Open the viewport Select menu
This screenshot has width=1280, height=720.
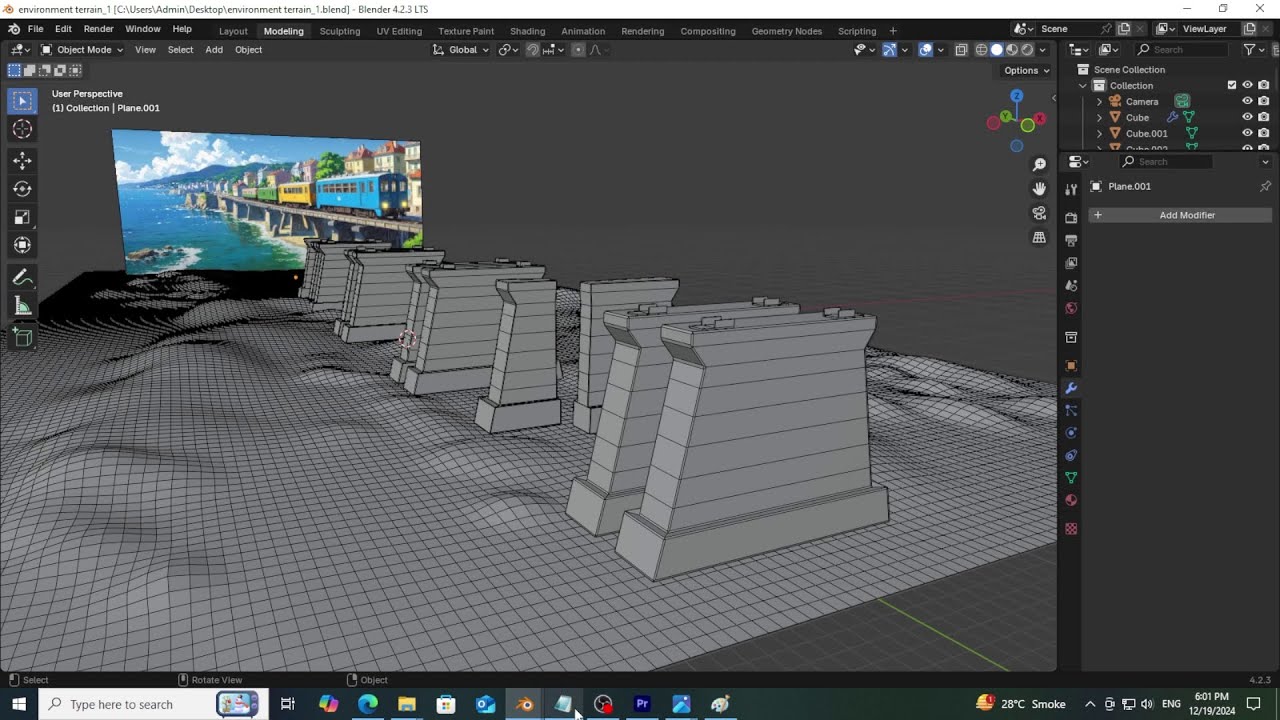coord(180,50)
